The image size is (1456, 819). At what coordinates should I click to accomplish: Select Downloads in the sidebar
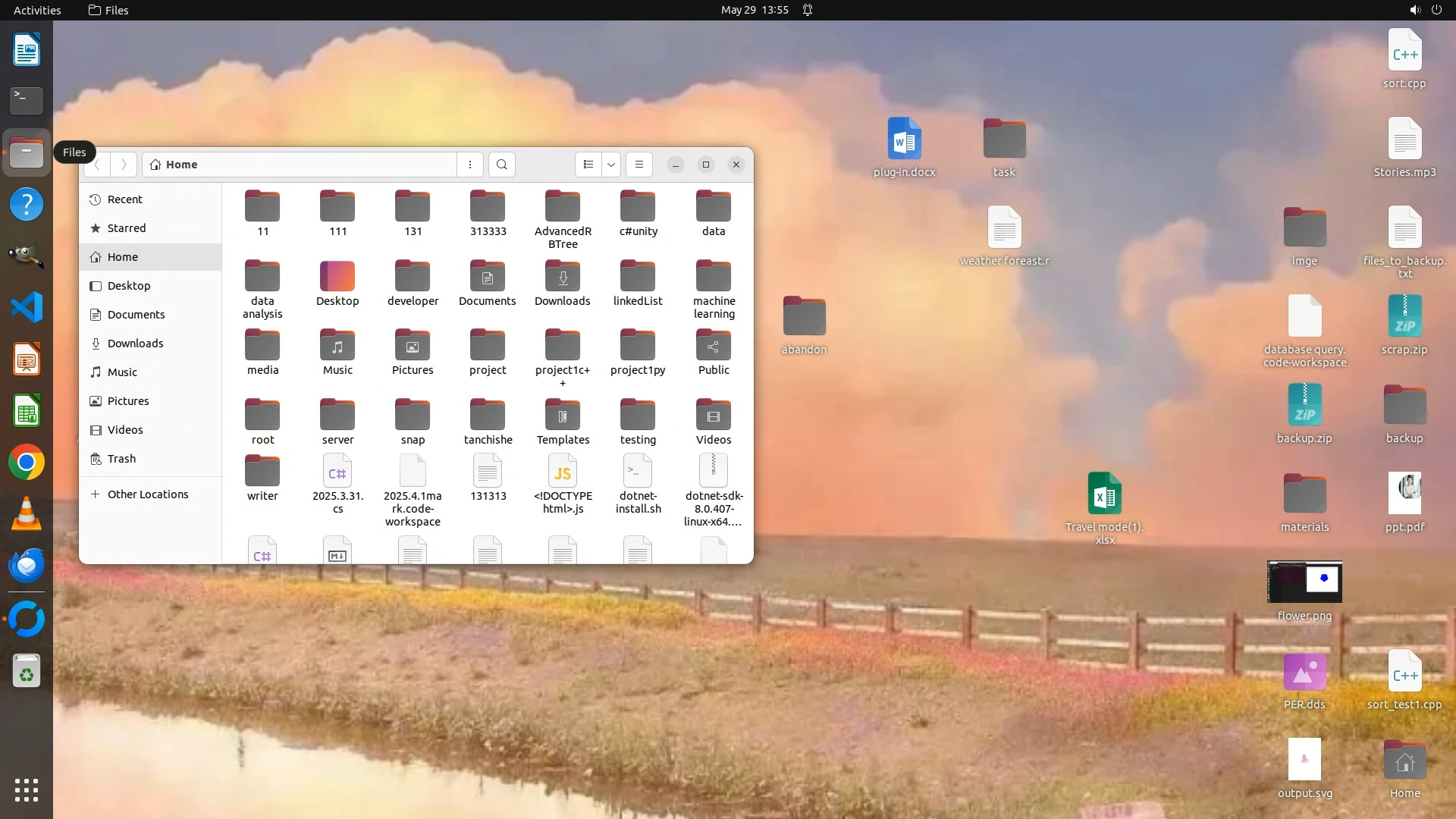click(x=135, y=344)
